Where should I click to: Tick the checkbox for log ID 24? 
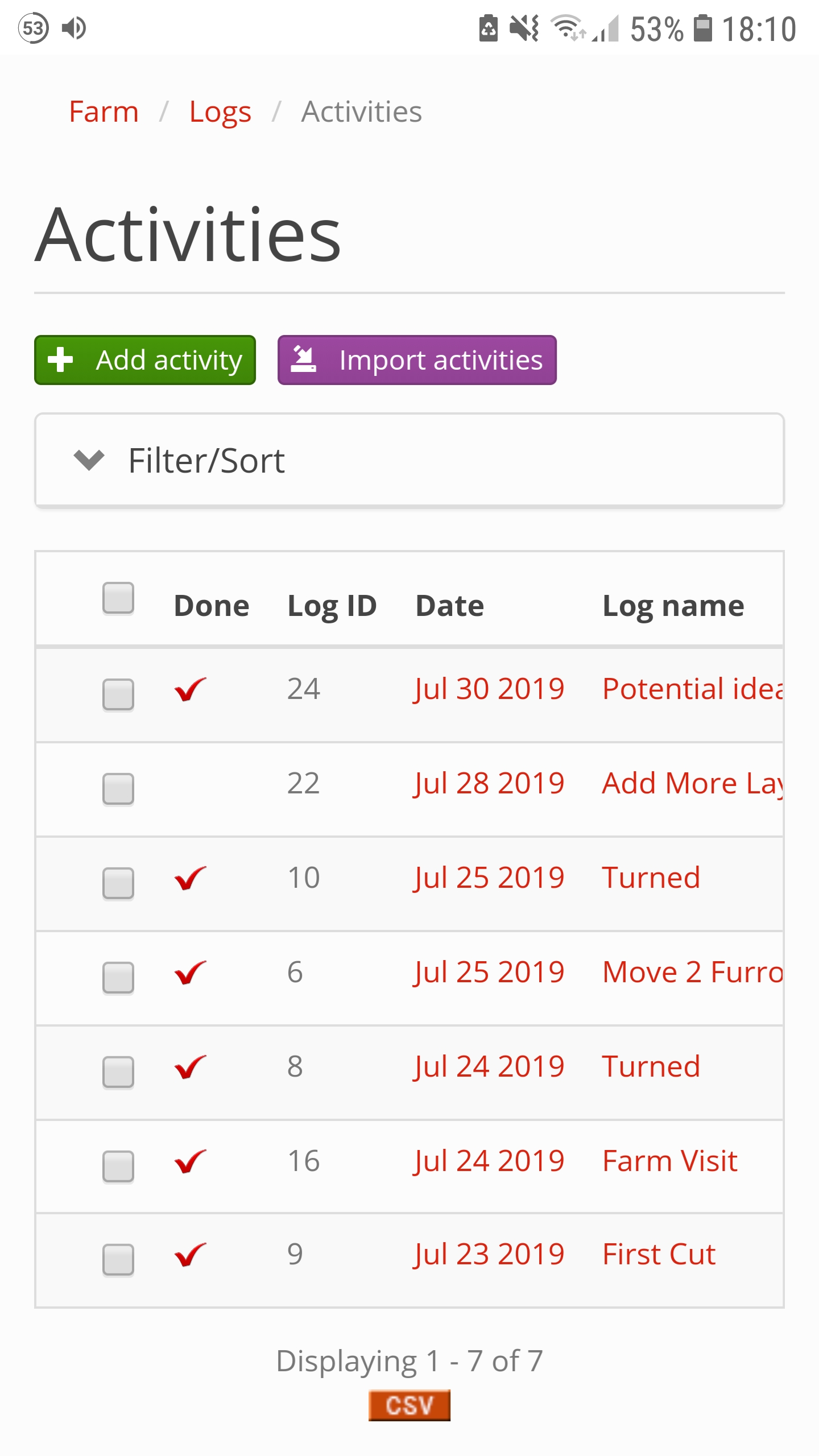click(118, 694)
